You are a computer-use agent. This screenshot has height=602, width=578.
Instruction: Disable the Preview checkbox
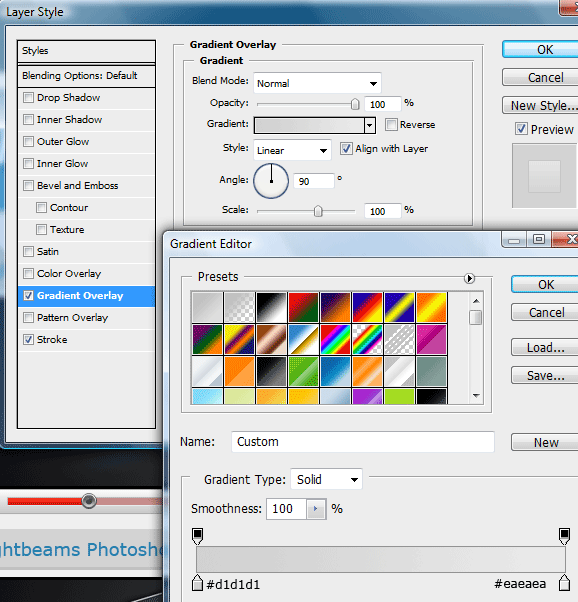pyautogui.click(x=521, y=129)
